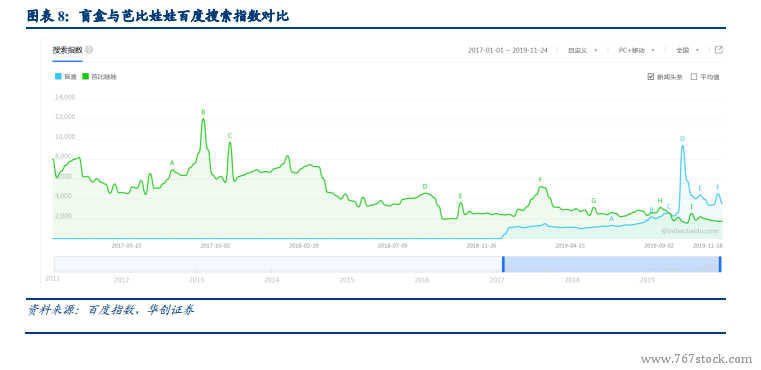Click the left handle of timeline range slider
Viewport: 761px width, 370px height.
click(503, 264)
